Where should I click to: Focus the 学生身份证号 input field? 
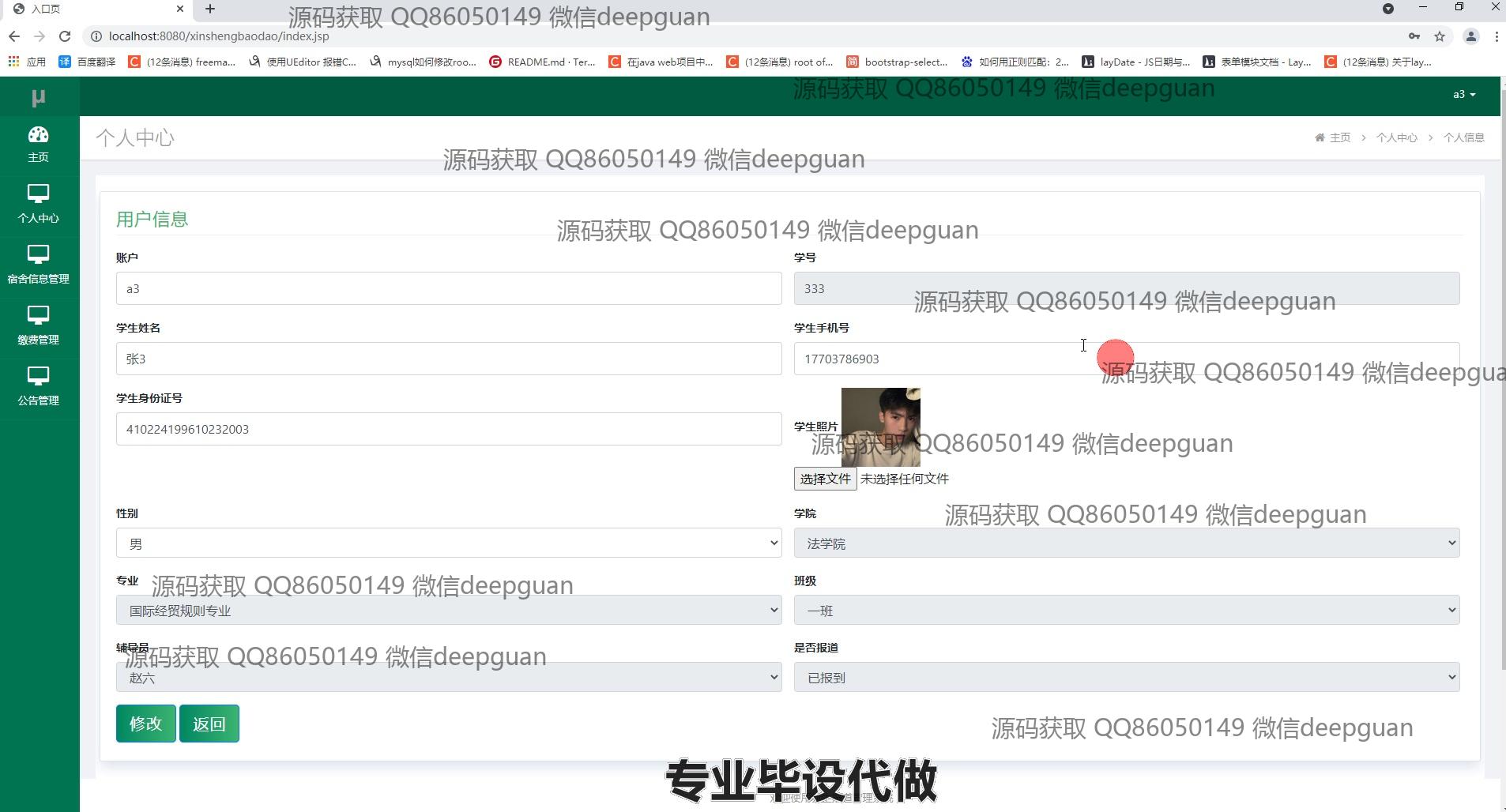[449, 429]
